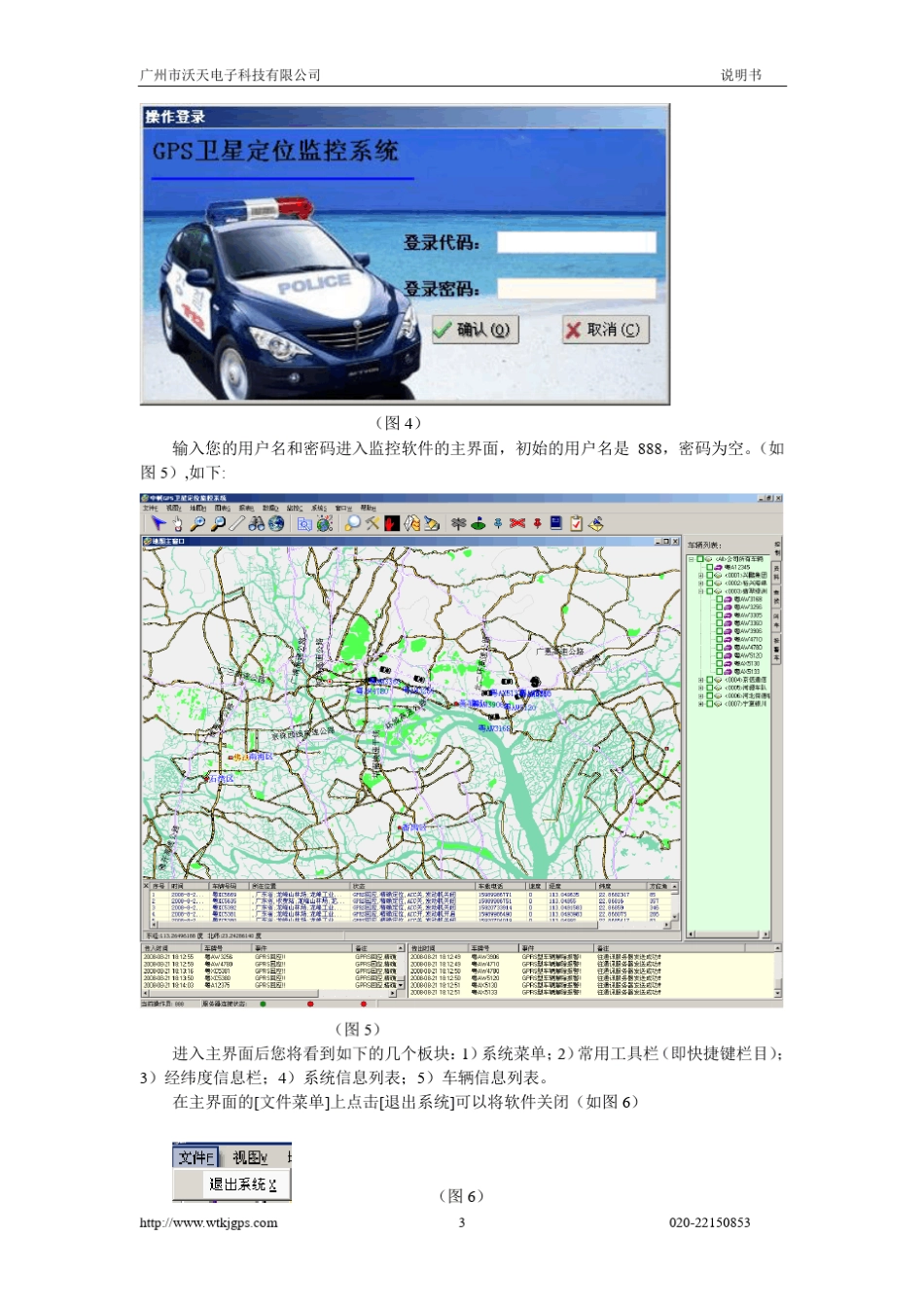Image resolution: width=924 pixels, height=1307 pixels.
Task: Click the last toolbar eraser icon
Action: 595,523
